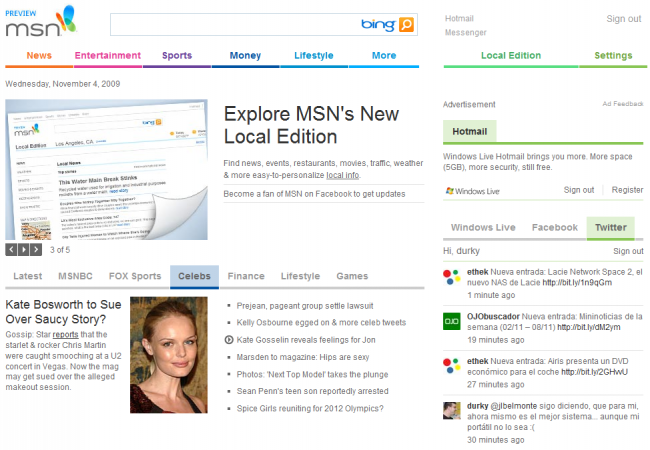Go to previous slide arrow
This screenshot has width=650, height=450.
click(11, 249)
